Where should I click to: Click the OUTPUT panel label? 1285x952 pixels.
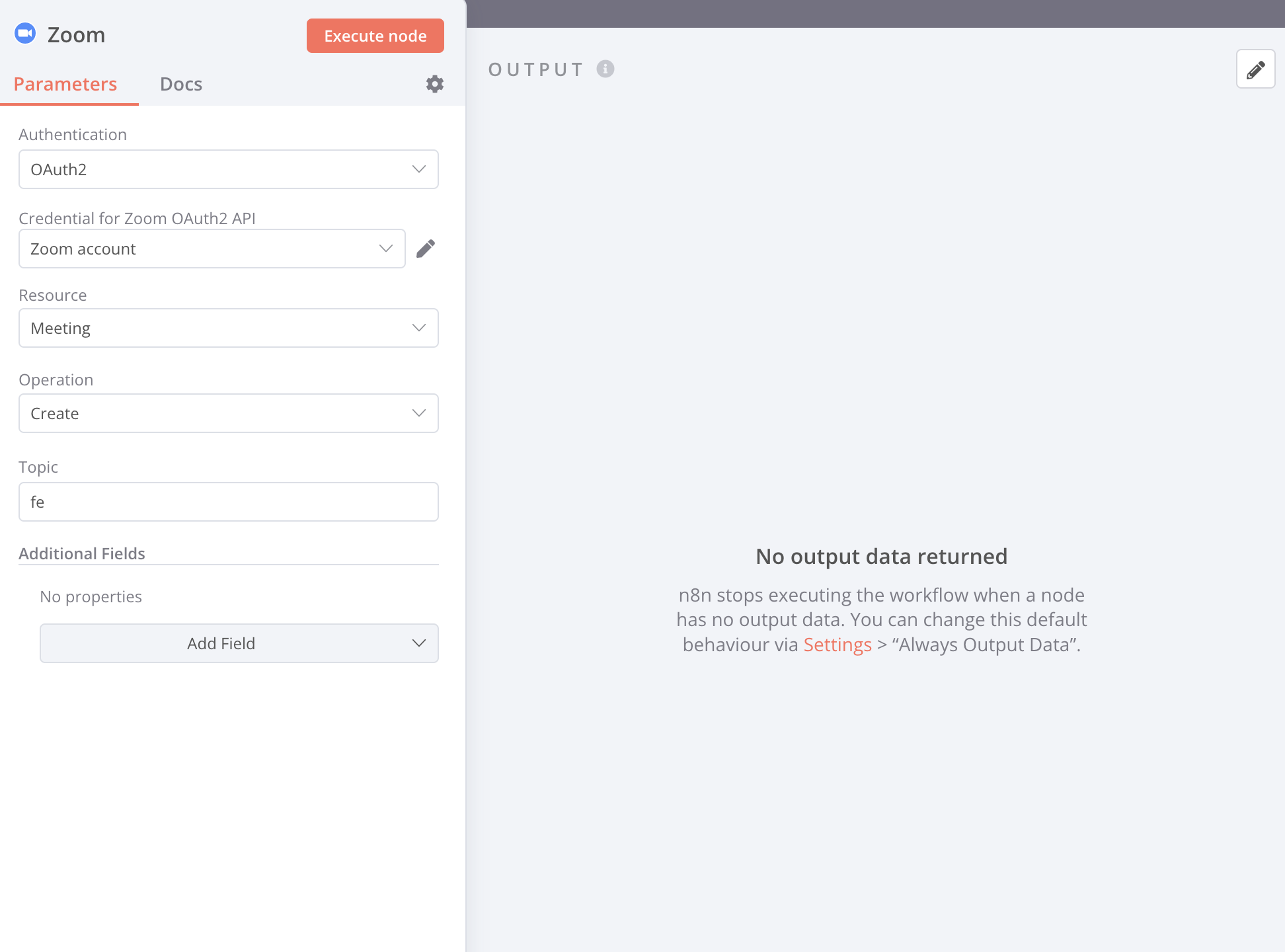(536, 69)
